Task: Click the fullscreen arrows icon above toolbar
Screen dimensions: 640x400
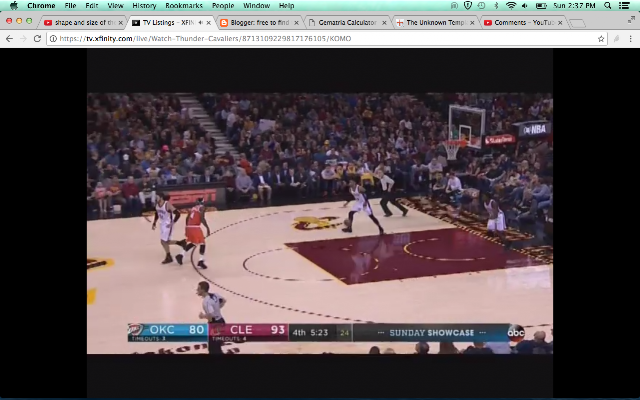Action: (x=631, y=20)
